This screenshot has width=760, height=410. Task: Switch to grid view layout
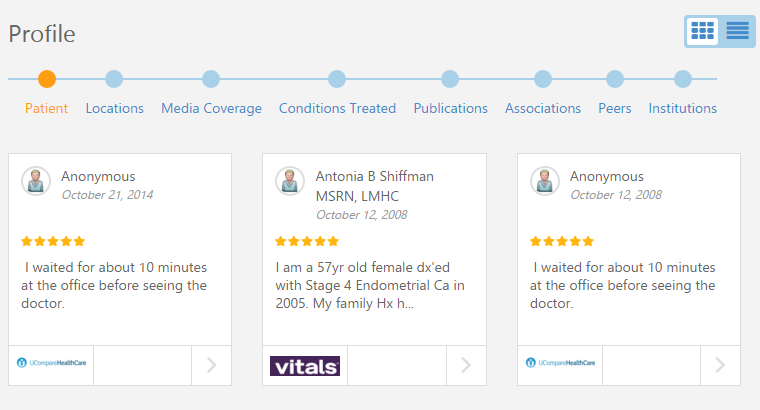703,31
